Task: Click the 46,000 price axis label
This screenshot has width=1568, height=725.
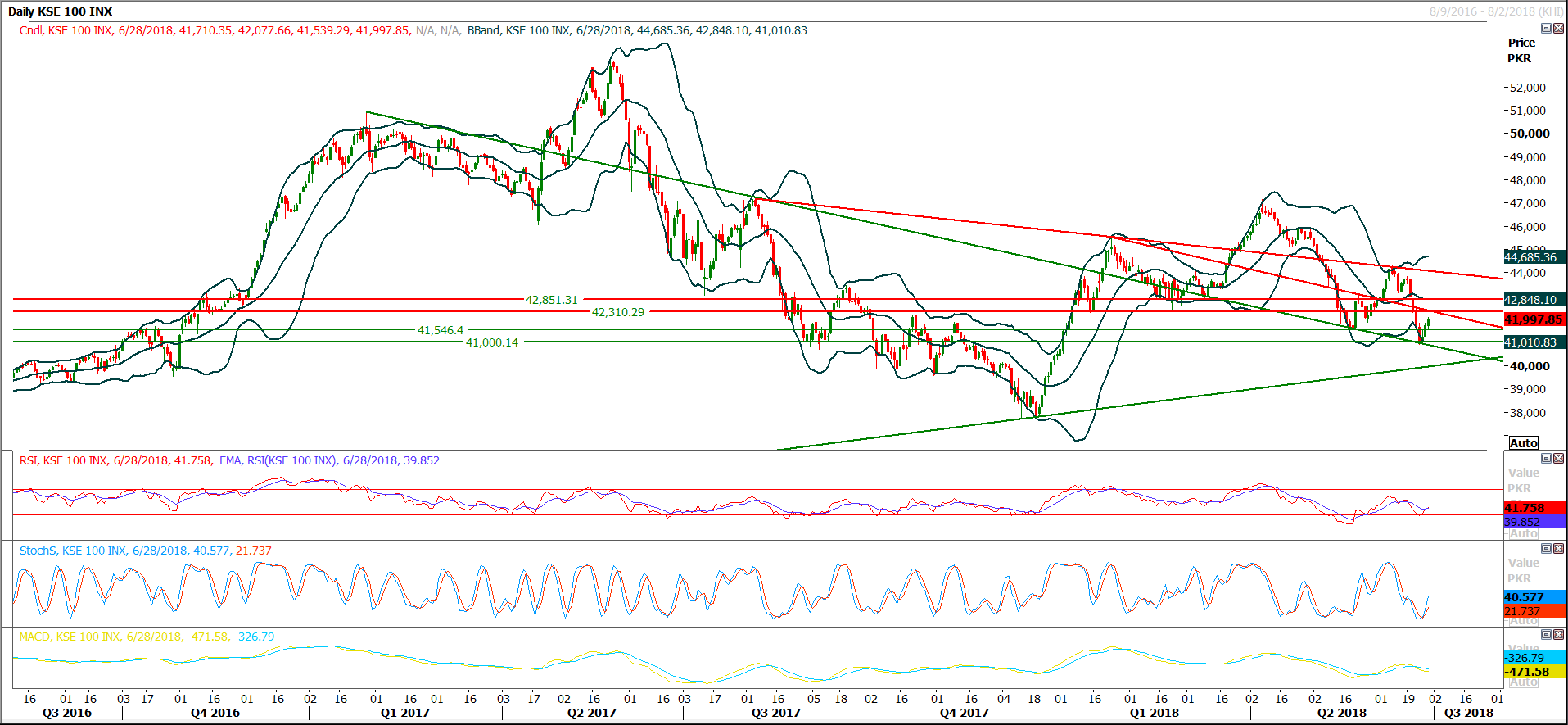Action: (1528, 227)
